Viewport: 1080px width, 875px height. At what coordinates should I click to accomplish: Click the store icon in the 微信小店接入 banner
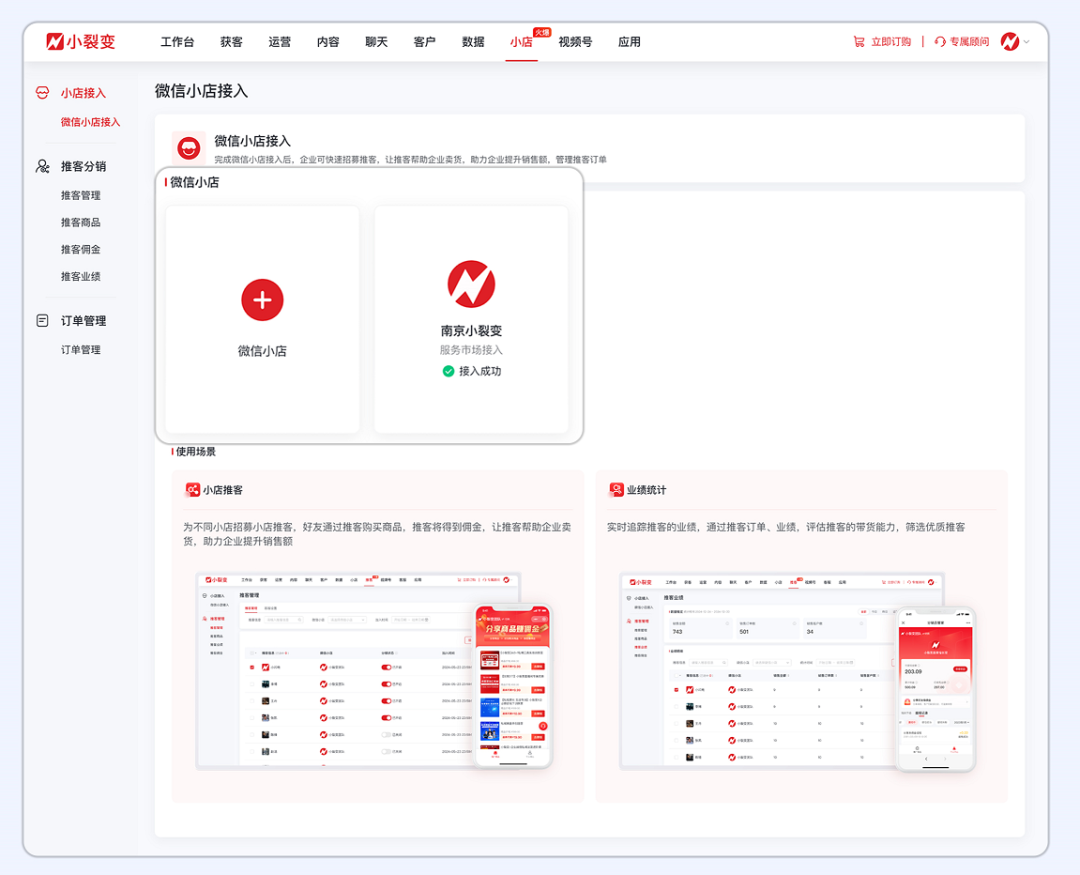click(188, 148)
